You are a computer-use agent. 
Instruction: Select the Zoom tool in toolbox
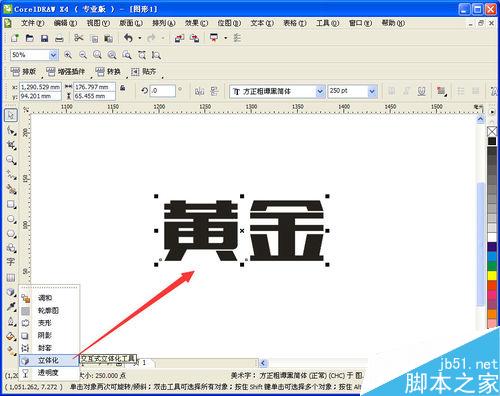(11, 160)
